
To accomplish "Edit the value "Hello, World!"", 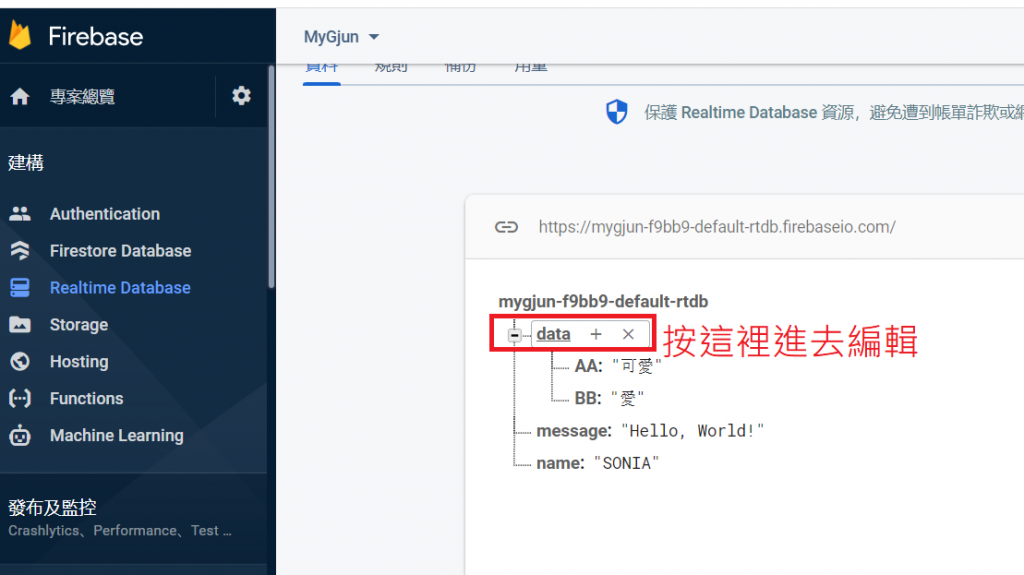I will pyautogui.click(x=692, y=431).
